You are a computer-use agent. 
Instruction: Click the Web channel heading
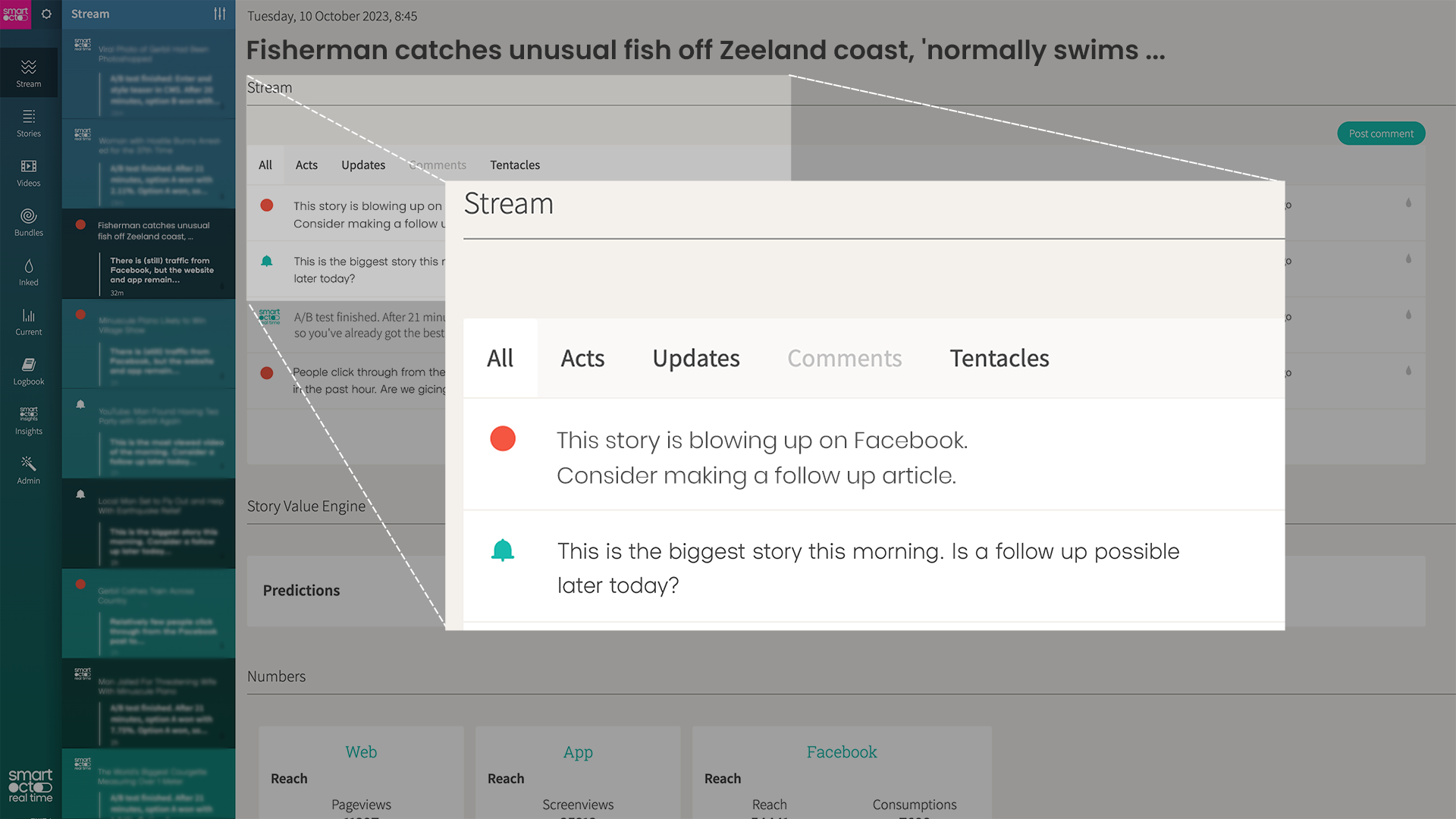click(361, 752)
